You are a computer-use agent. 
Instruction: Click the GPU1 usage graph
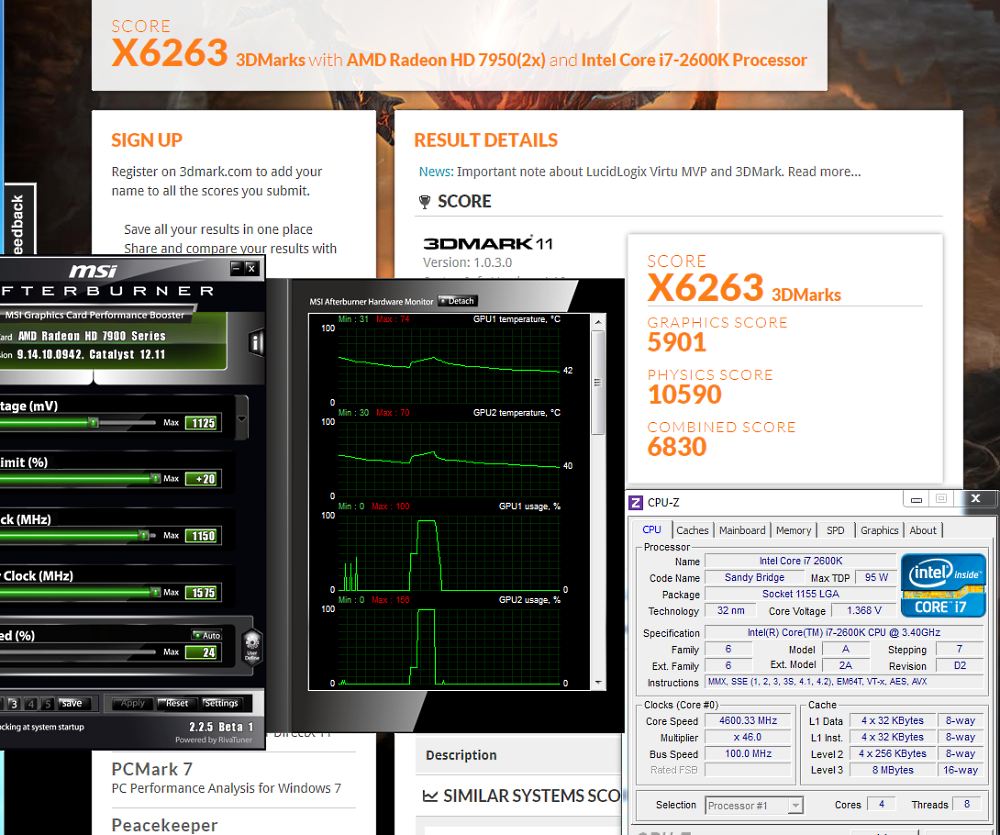[449, 552]
